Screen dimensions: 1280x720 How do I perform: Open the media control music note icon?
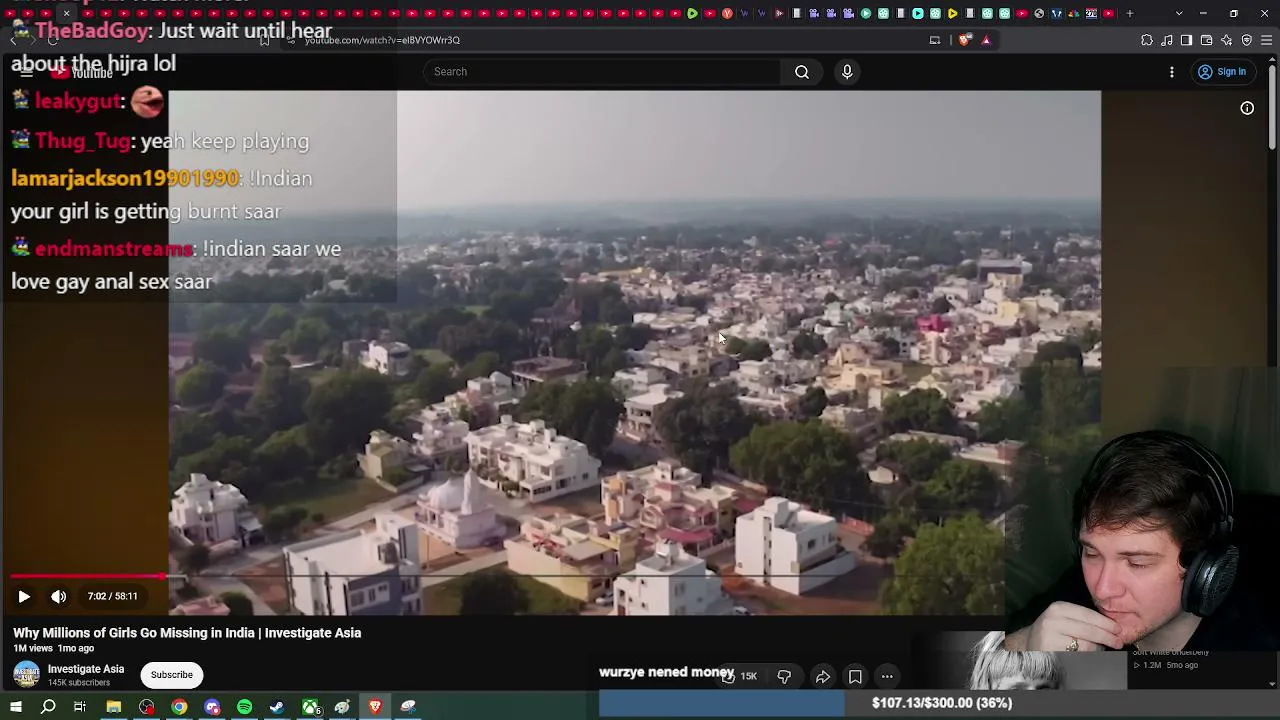click(1167, 40)
